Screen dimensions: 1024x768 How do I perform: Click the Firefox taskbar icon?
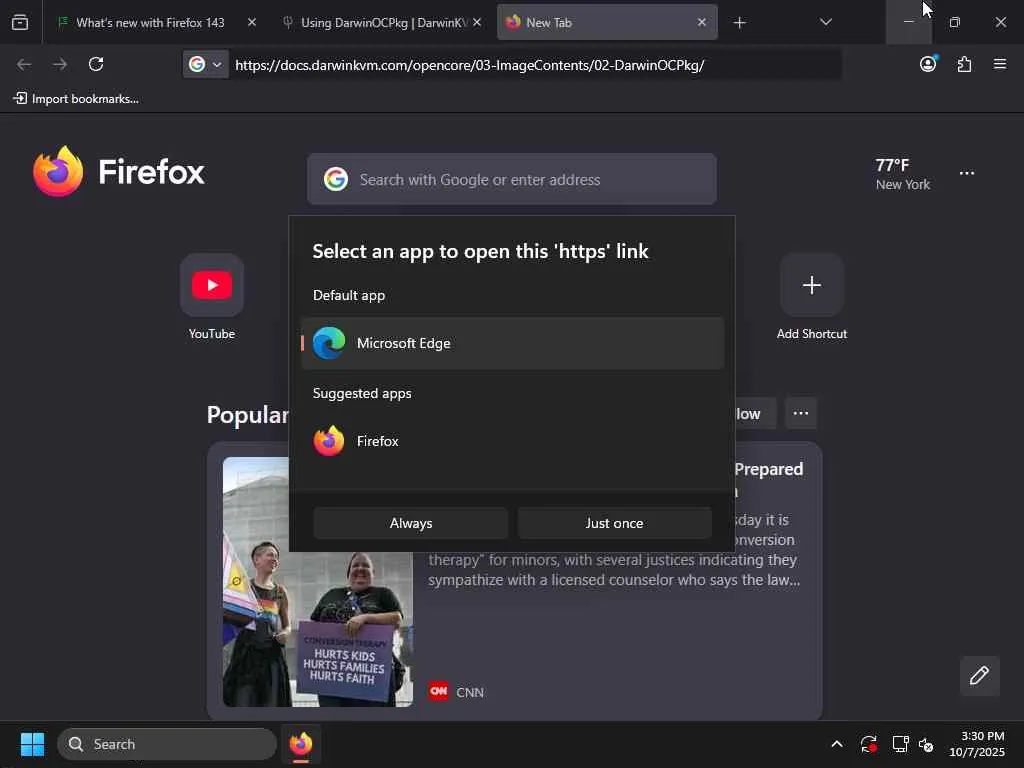click(x=301, y=744)
